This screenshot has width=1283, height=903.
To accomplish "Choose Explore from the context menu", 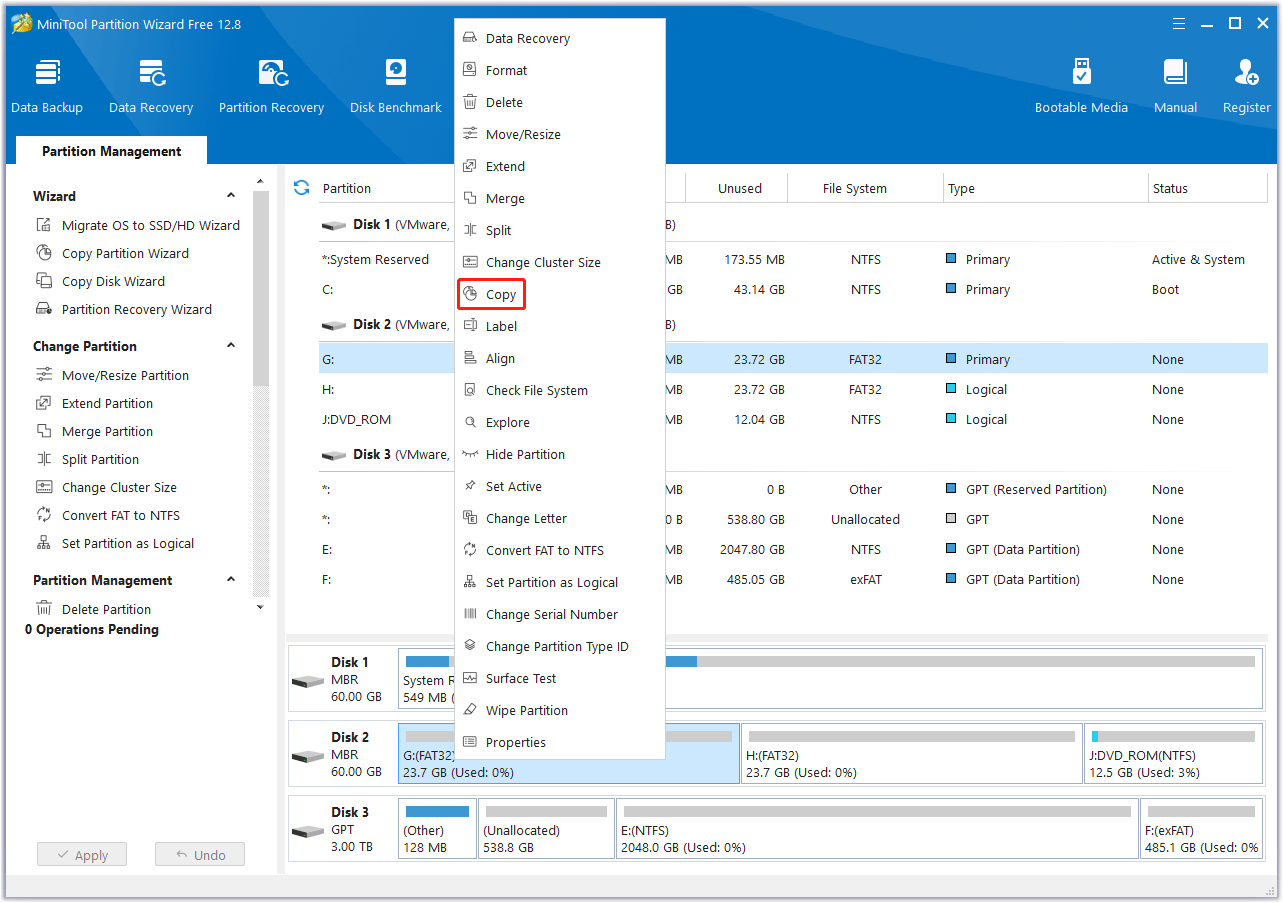I will click(560, 422).
